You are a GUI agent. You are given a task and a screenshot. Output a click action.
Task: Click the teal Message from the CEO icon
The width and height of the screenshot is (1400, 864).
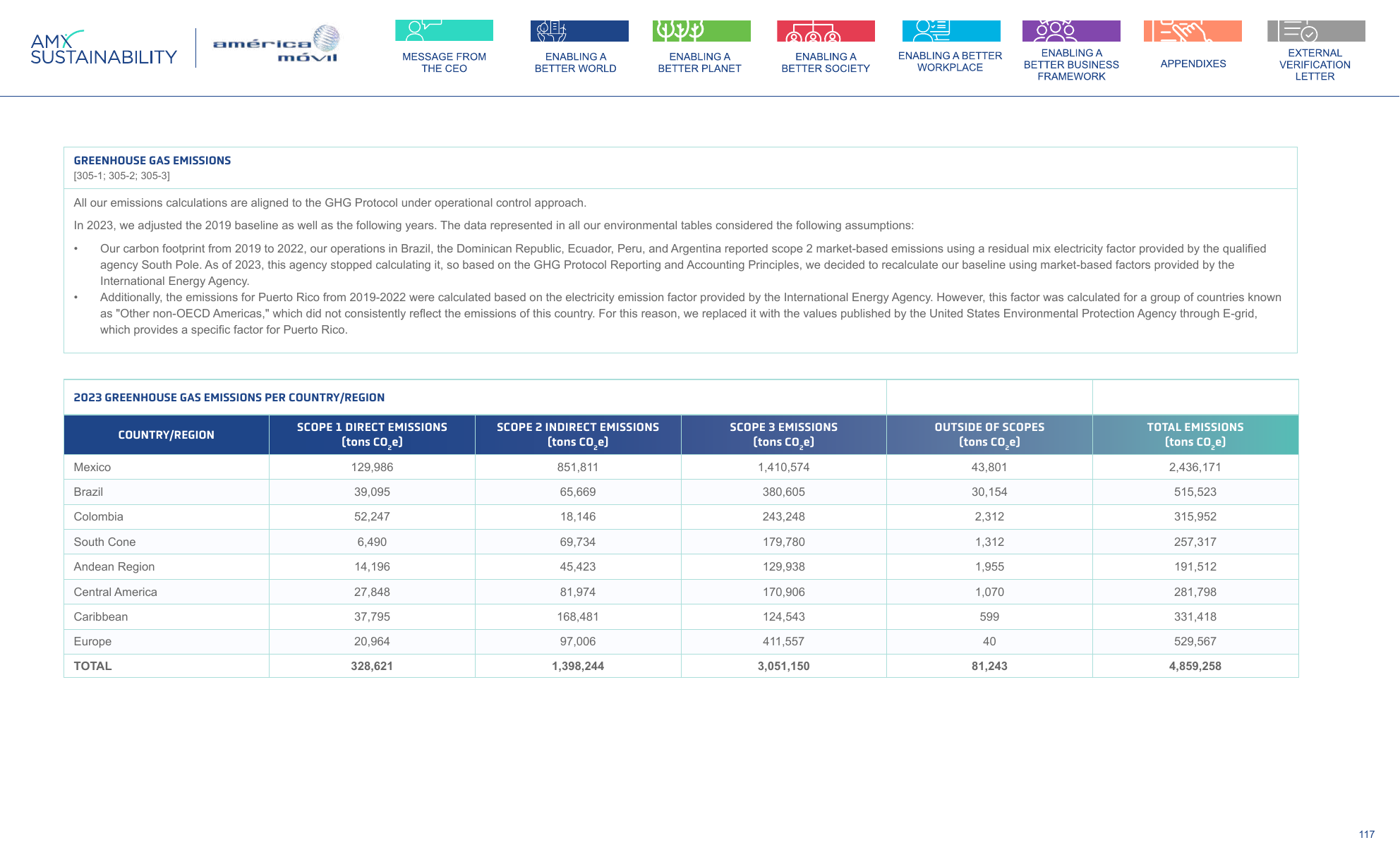(x=444, y=30)
